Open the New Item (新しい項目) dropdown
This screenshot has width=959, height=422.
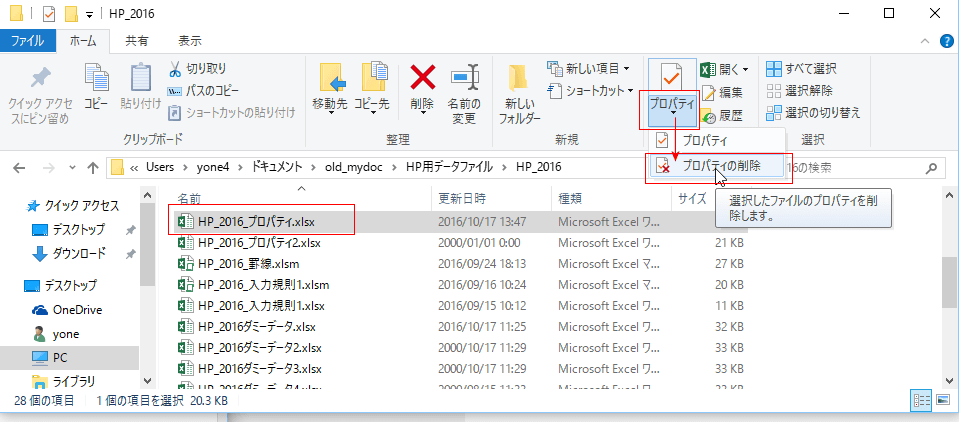point(588,68)
